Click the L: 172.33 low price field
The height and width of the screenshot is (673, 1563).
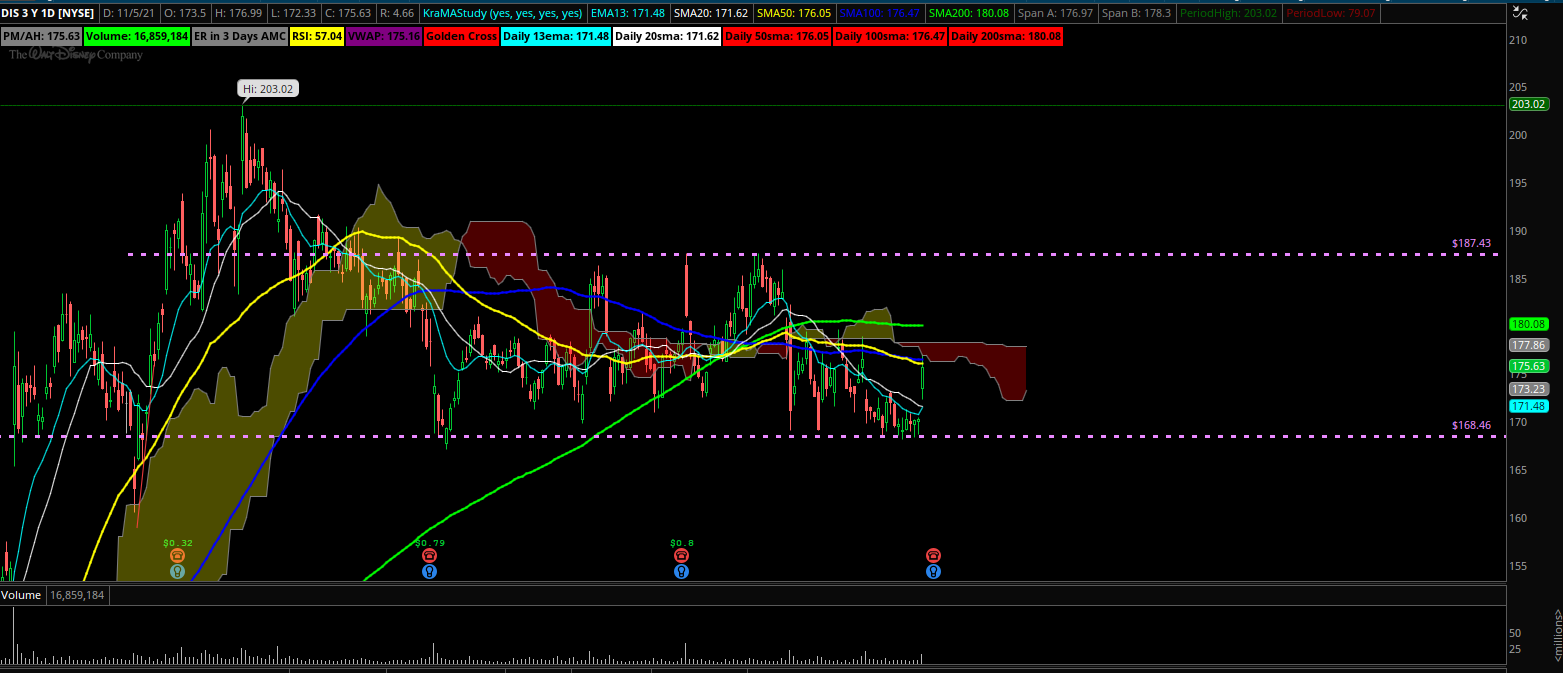pyautogui.click(x=296, y=13)
